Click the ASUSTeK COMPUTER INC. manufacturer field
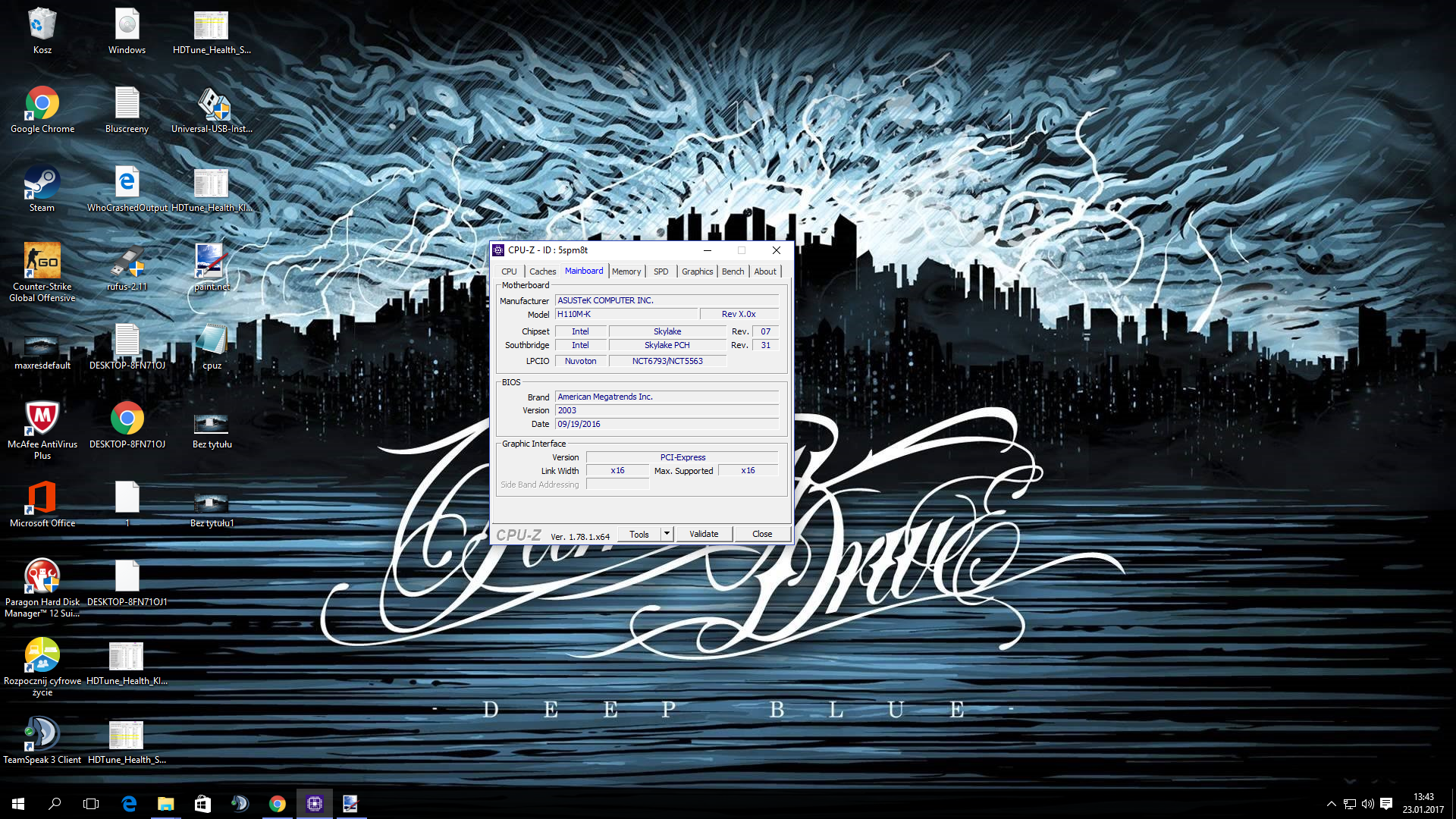 667,300
